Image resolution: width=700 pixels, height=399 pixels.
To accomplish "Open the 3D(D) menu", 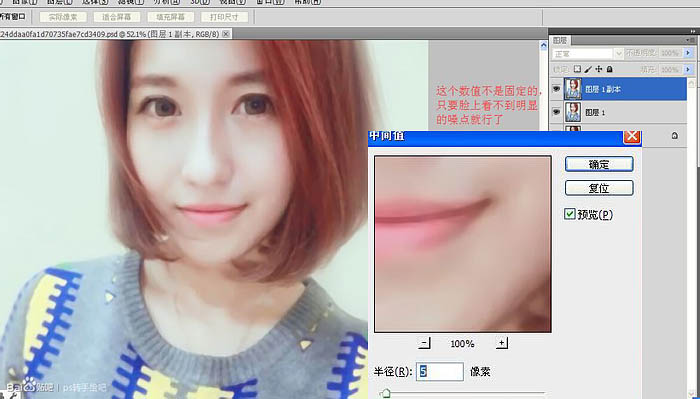I will [x=200, y=2].
